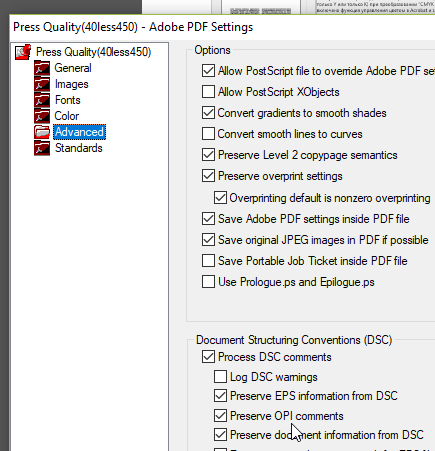The image size is (435, 451).
Task: Click the open Advanced folder icon
Action: tap(42, 132)
